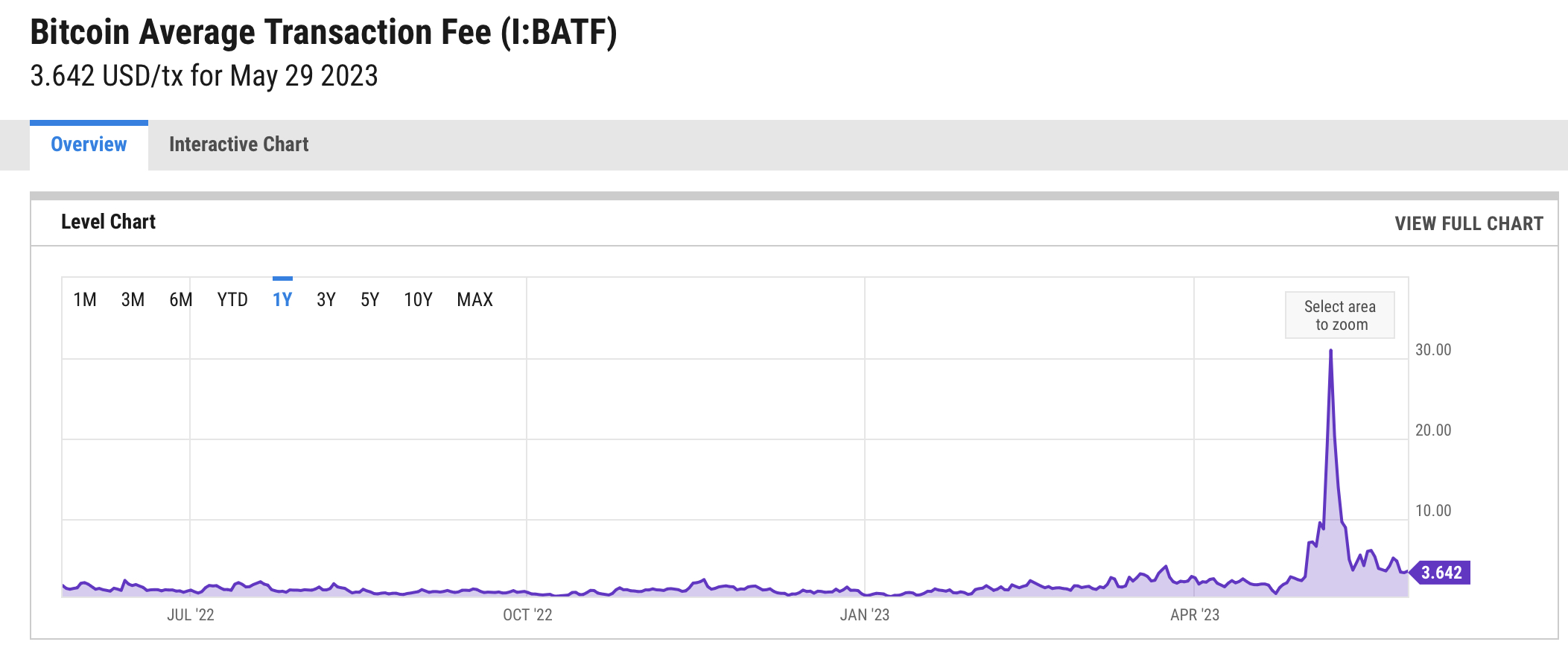Set chart range to 10Y
Image resolution: width=1568 pixels, height=668 pixels.
tap(418, 299)
